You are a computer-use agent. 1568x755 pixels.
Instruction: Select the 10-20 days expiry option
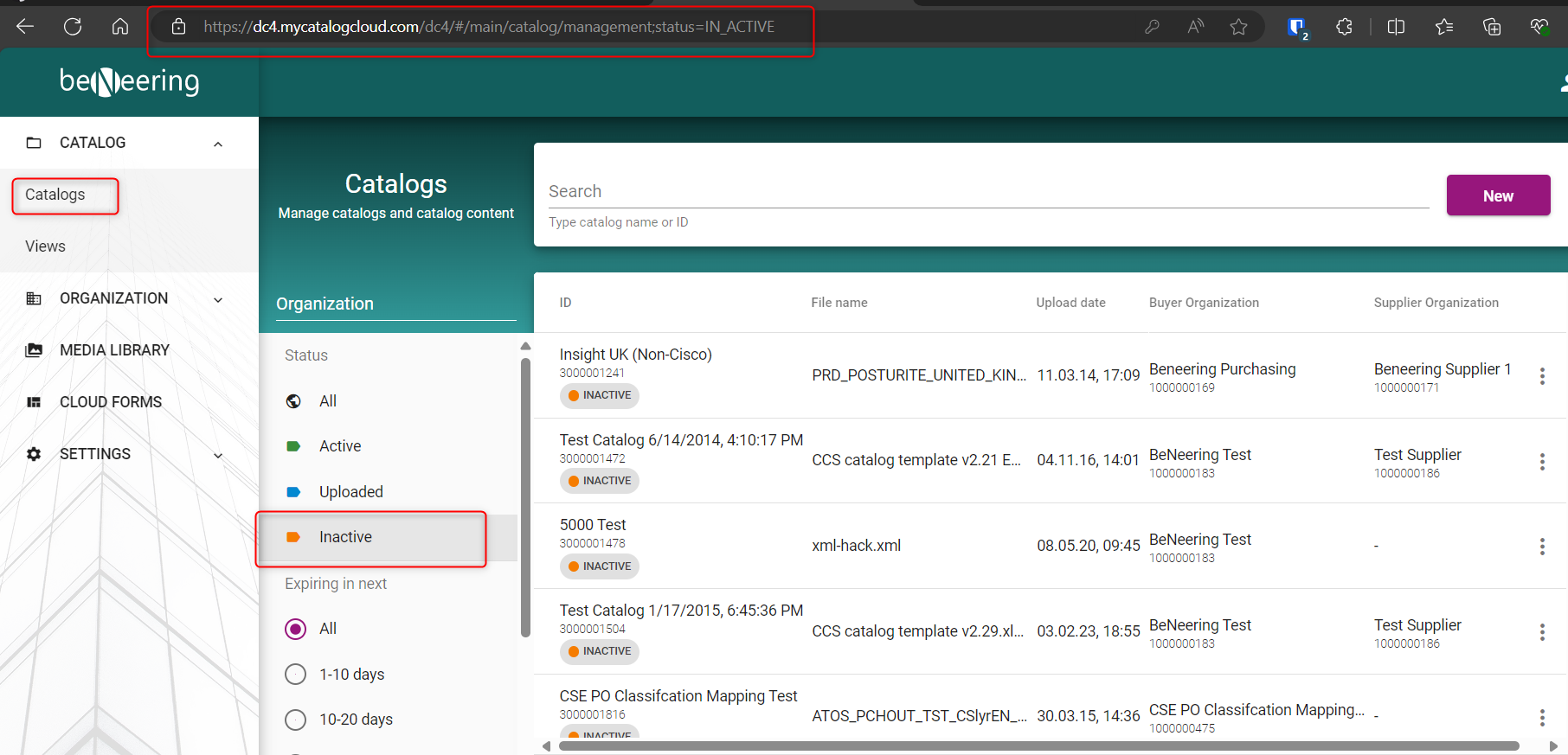(x=296, y=720)
